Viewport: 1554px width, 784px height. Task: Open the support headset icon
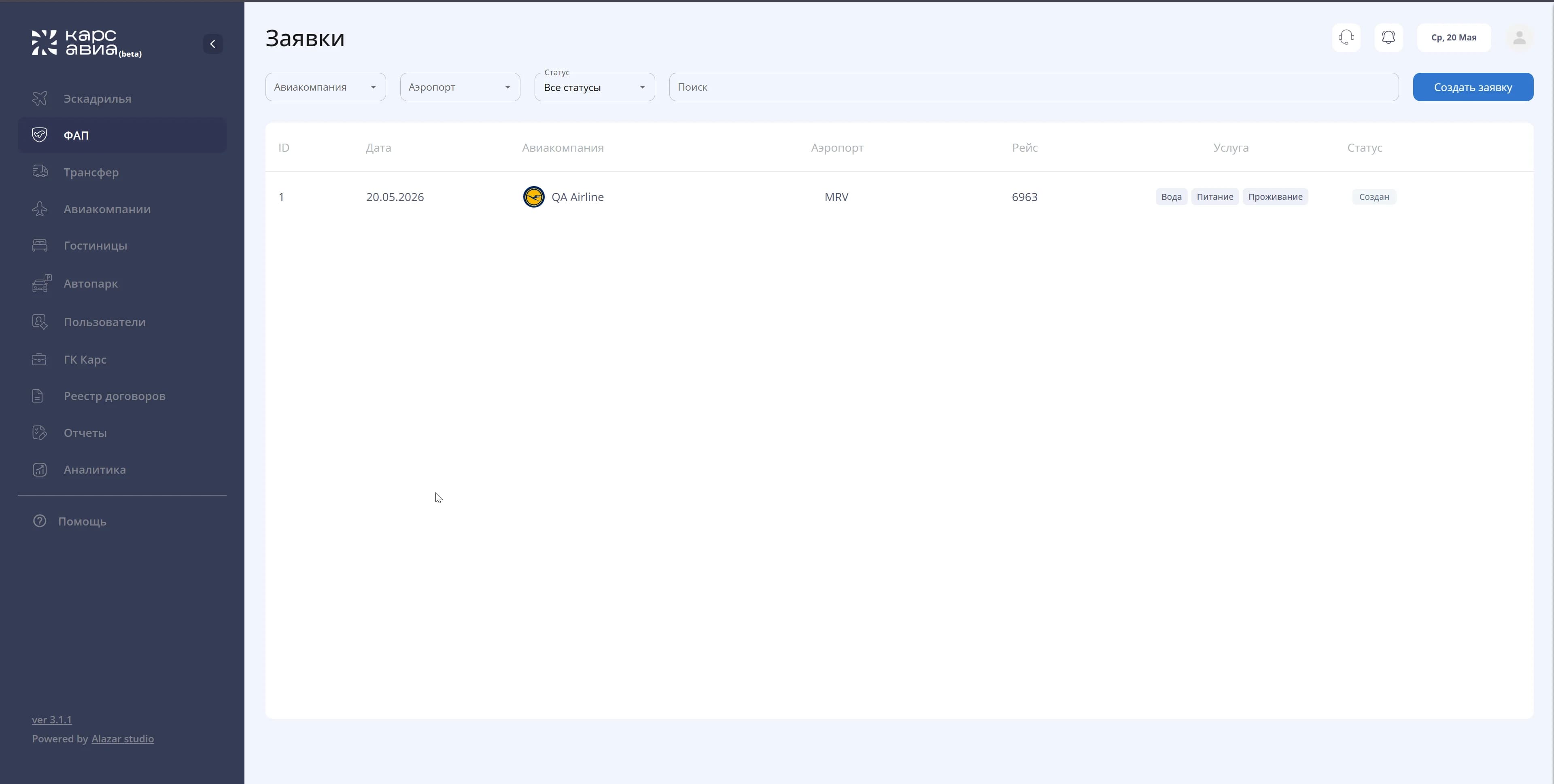pyautogui.click(x=1346, y=37)
